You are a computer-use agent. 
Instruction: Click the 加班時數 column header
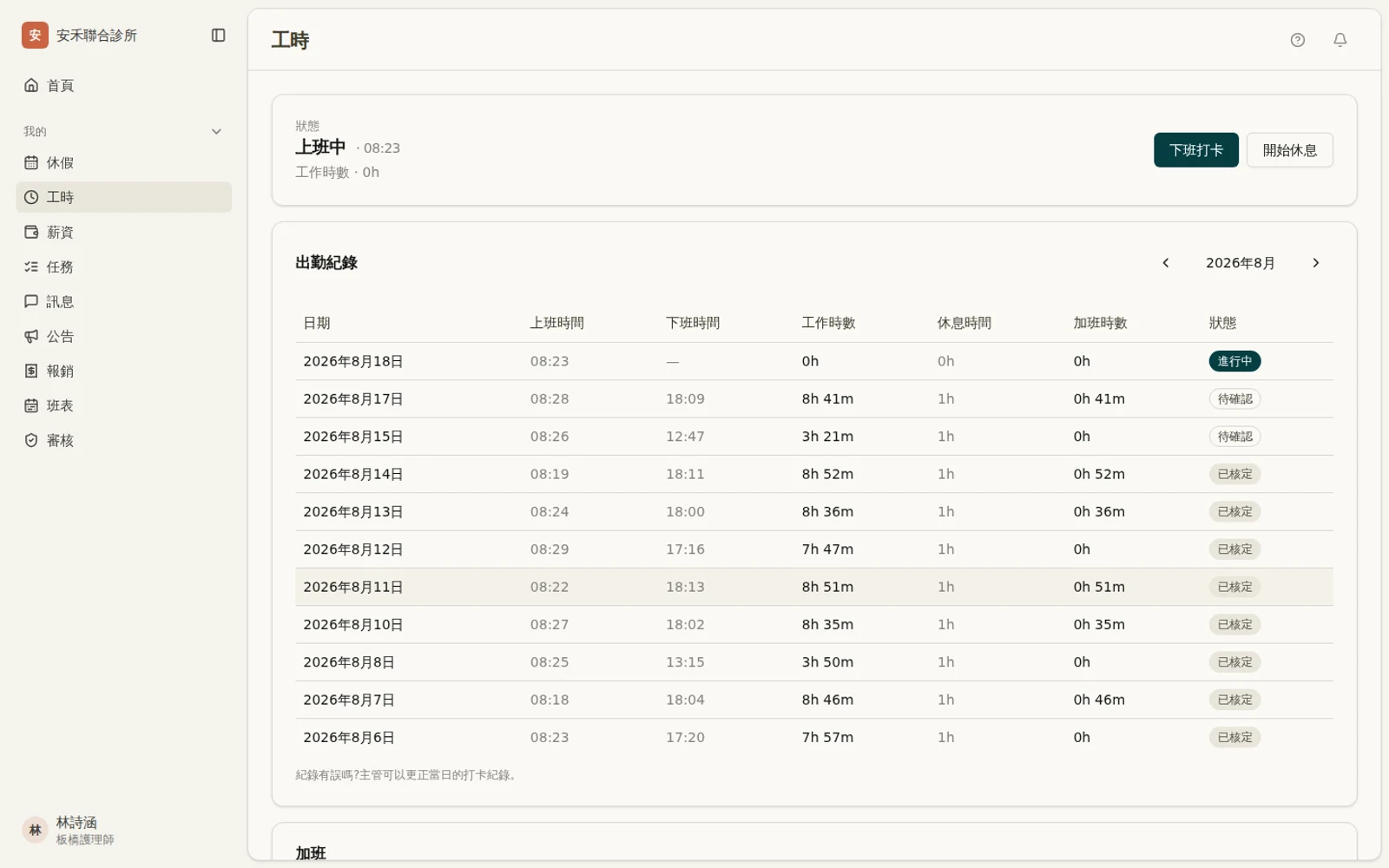[x=1100, y=323]
